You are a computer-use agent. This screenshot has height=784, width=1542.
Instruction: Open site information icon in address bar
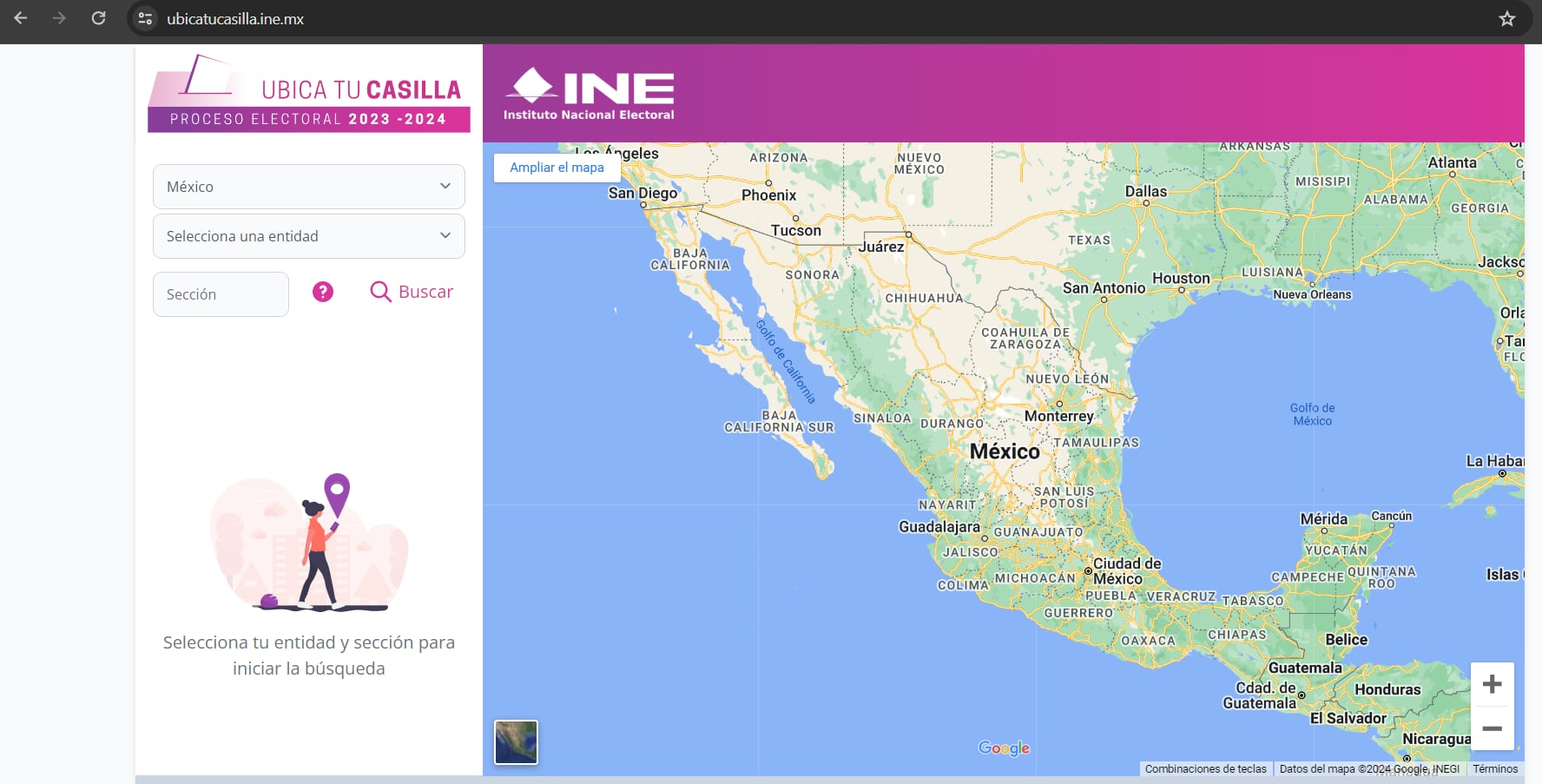click(x=145, y=18)
